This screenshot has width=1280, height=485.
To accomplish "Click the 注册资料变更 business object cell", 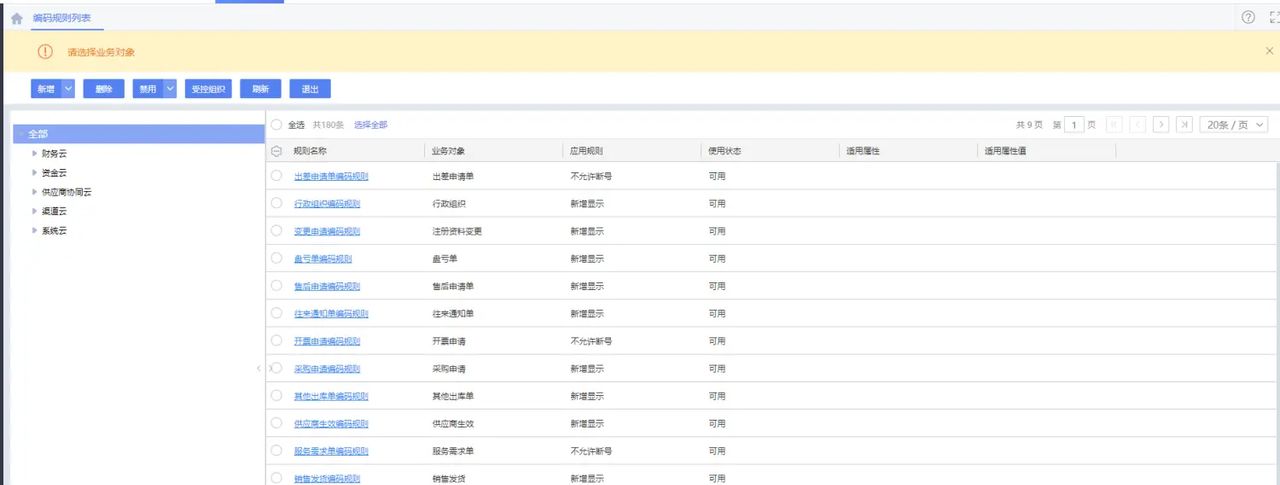I will tap(457, 231).
